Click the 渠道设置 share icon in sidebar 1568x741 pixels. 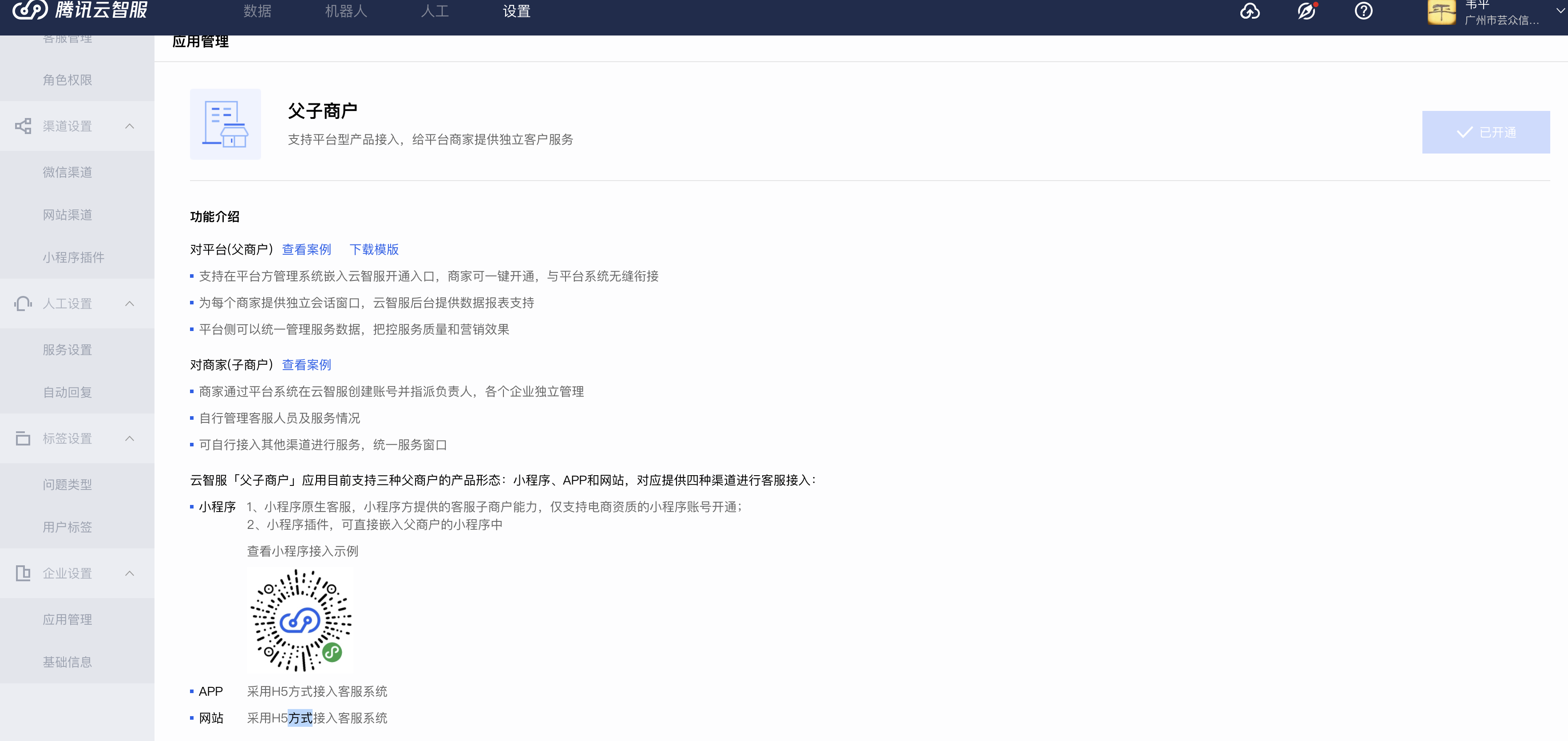(x=23, y=126)
